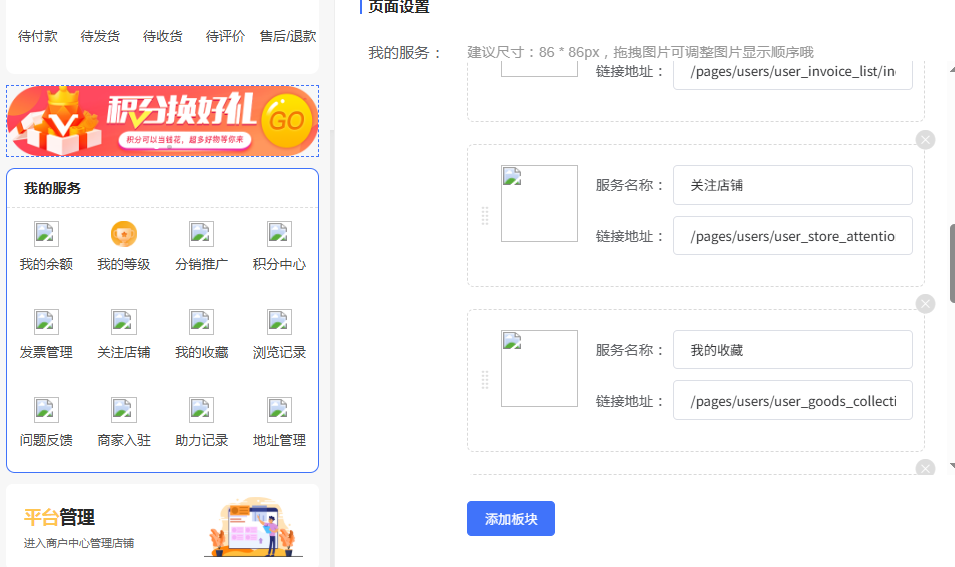
Task: Switch to 售后/退款 order tab
Action: pos(288,36)
